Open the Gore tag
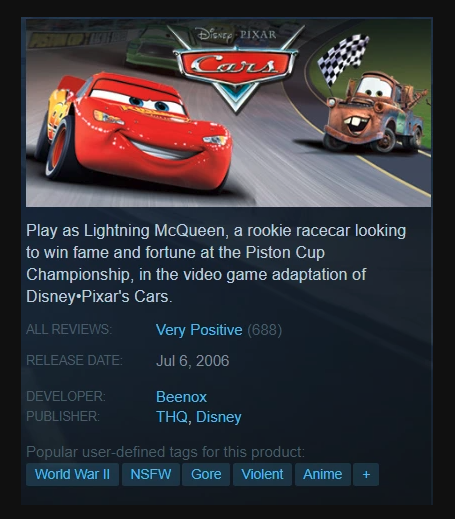The image size is (455, 519). click(206, 474)
